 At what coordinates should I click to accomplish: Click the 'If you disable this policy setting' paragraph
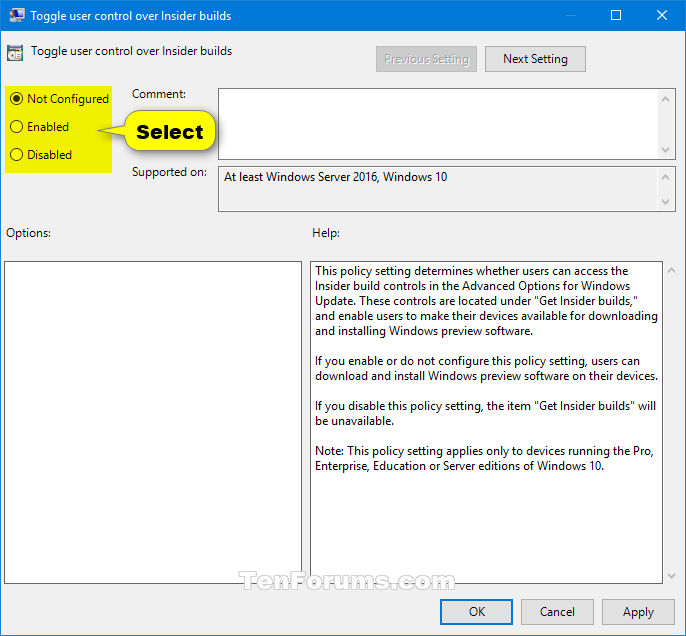(x=485, y=413)
